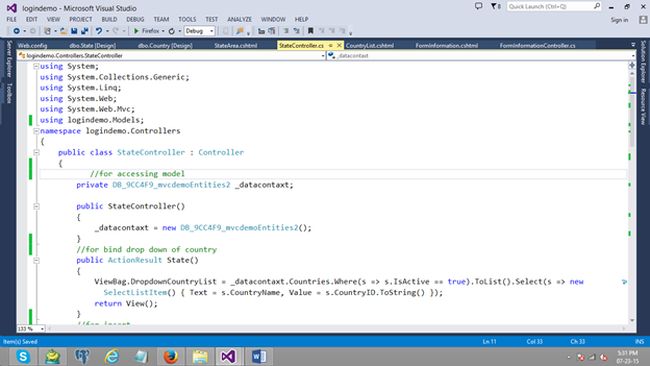
Task: Open the Server Explorer side panel
Action: point(9,59)
